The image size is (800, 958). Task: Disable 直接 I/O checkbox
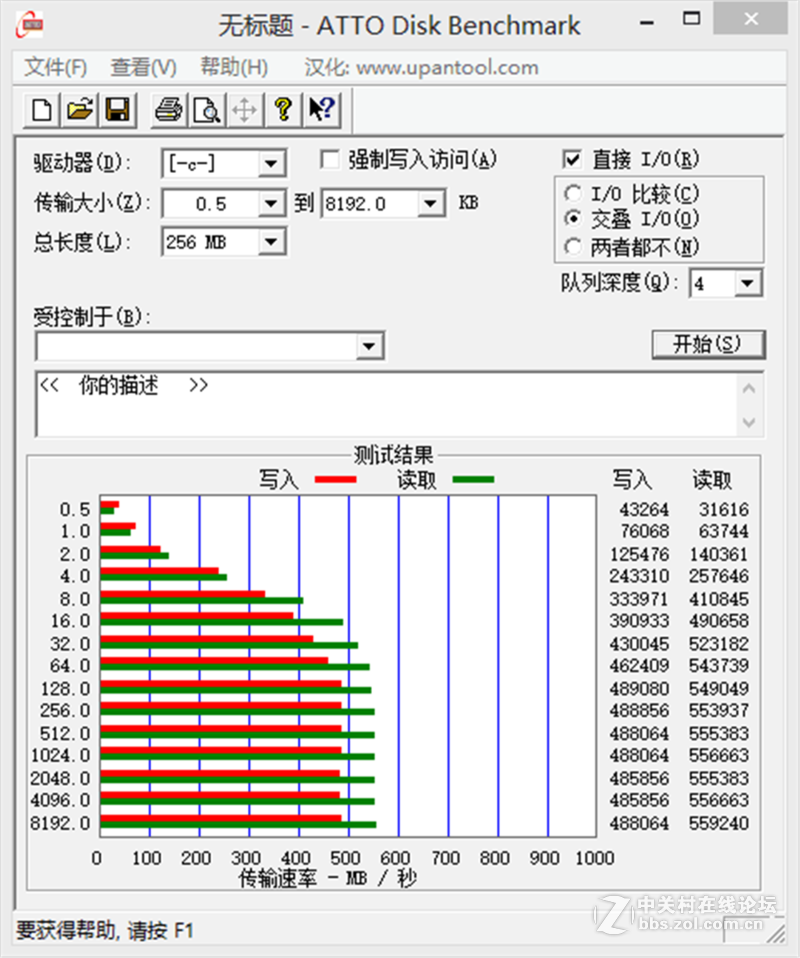[573, 158]
